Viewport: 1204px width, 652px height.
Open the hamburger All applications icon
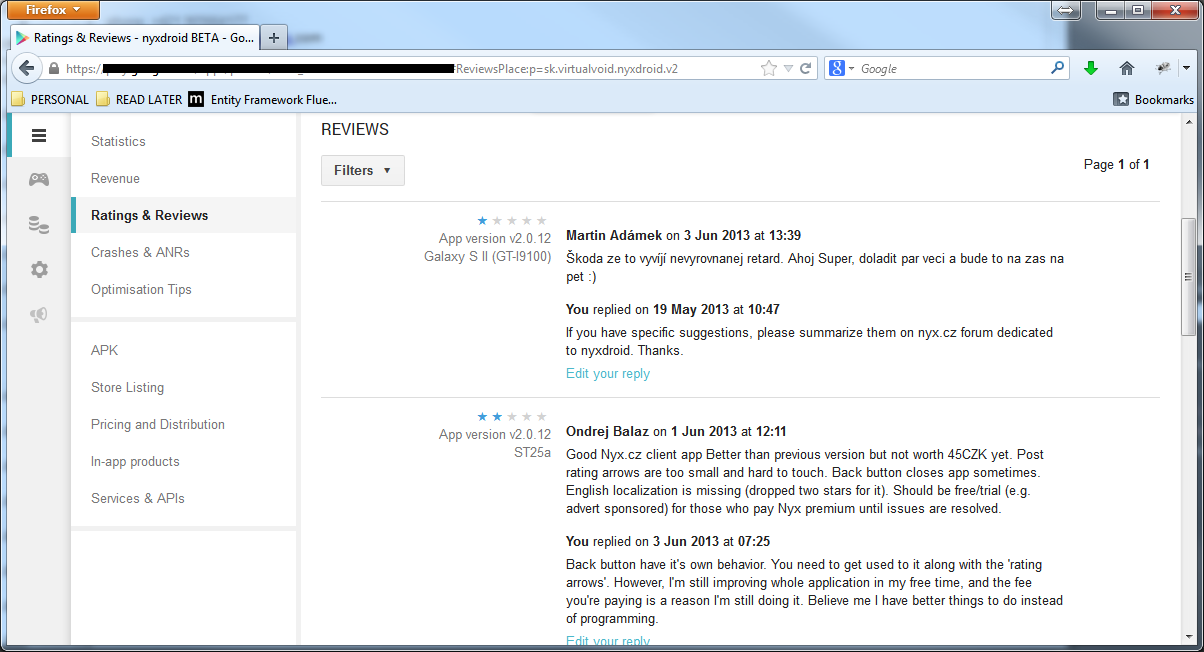pos(39,136)
